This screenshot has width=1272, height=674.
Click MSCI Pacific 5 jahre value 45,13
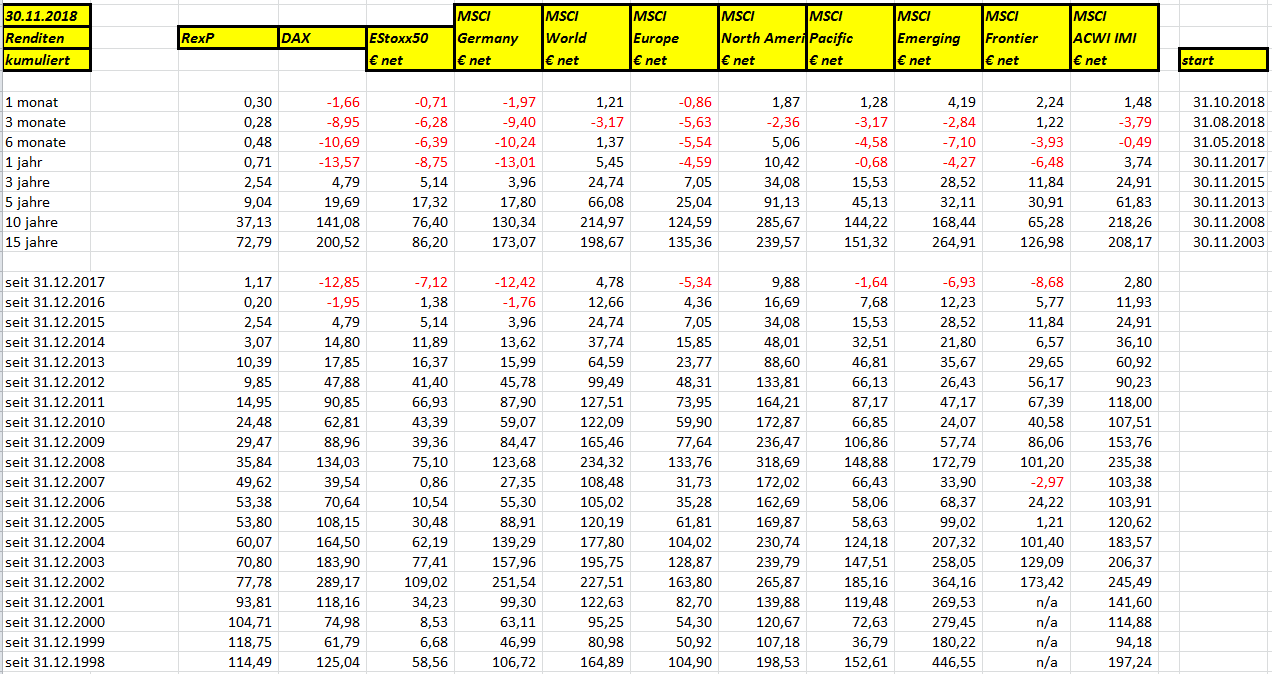coord(870,202)
